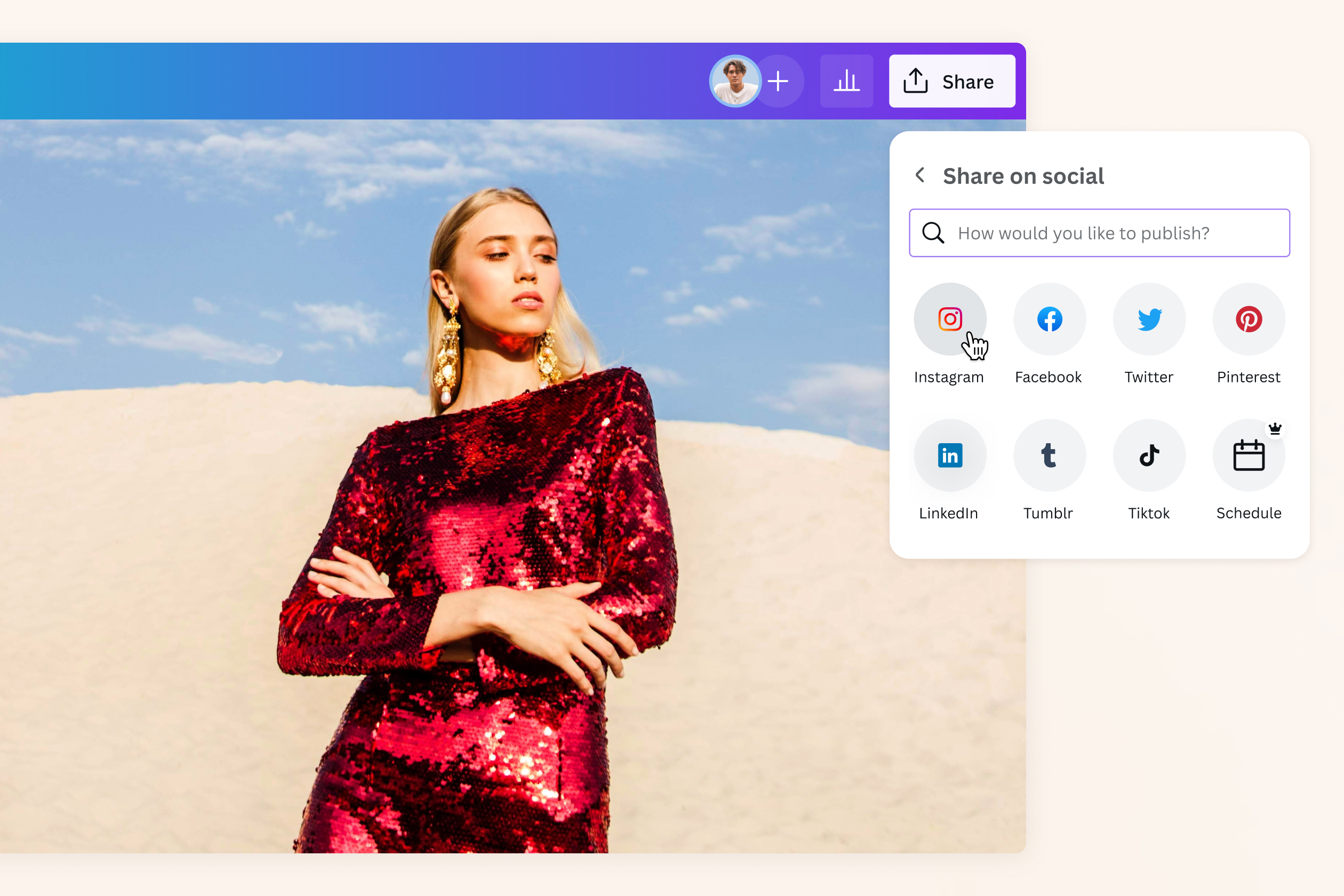Click the Pinterest label text
This screenshot has width=1344, height=896.
click(1249, 377)
